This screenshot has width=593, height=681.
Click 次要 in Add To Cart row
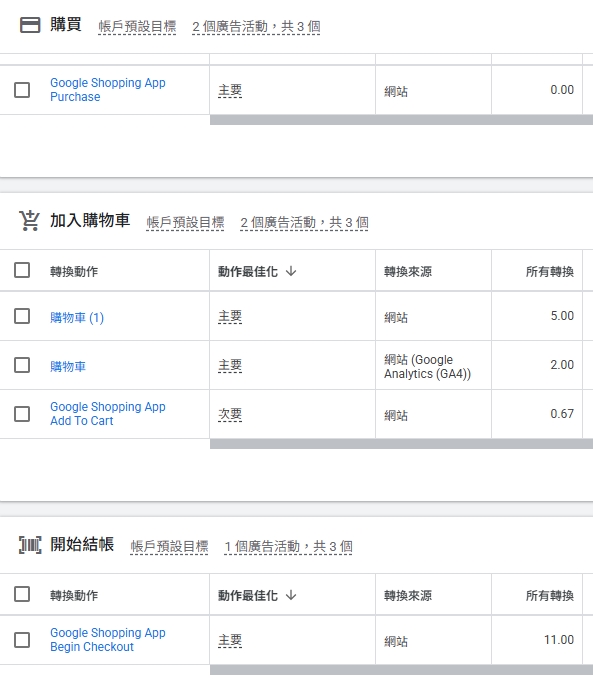230,414
